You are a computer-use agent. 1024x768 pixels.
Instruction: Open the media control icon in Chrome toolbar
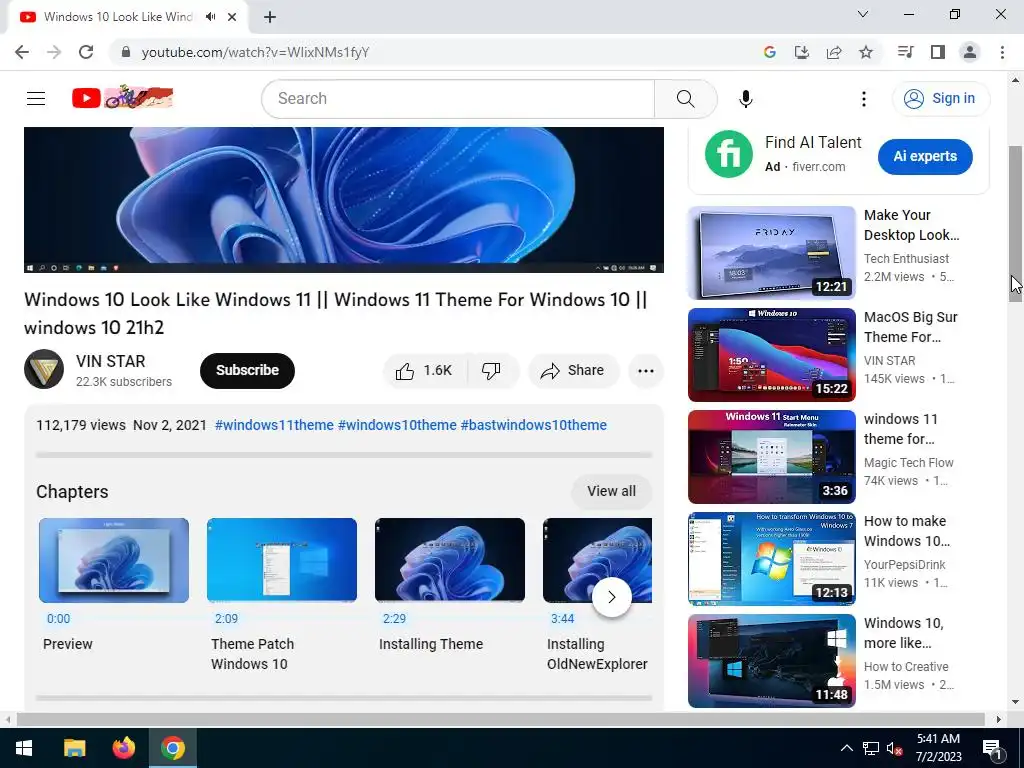tap(905, 52)
